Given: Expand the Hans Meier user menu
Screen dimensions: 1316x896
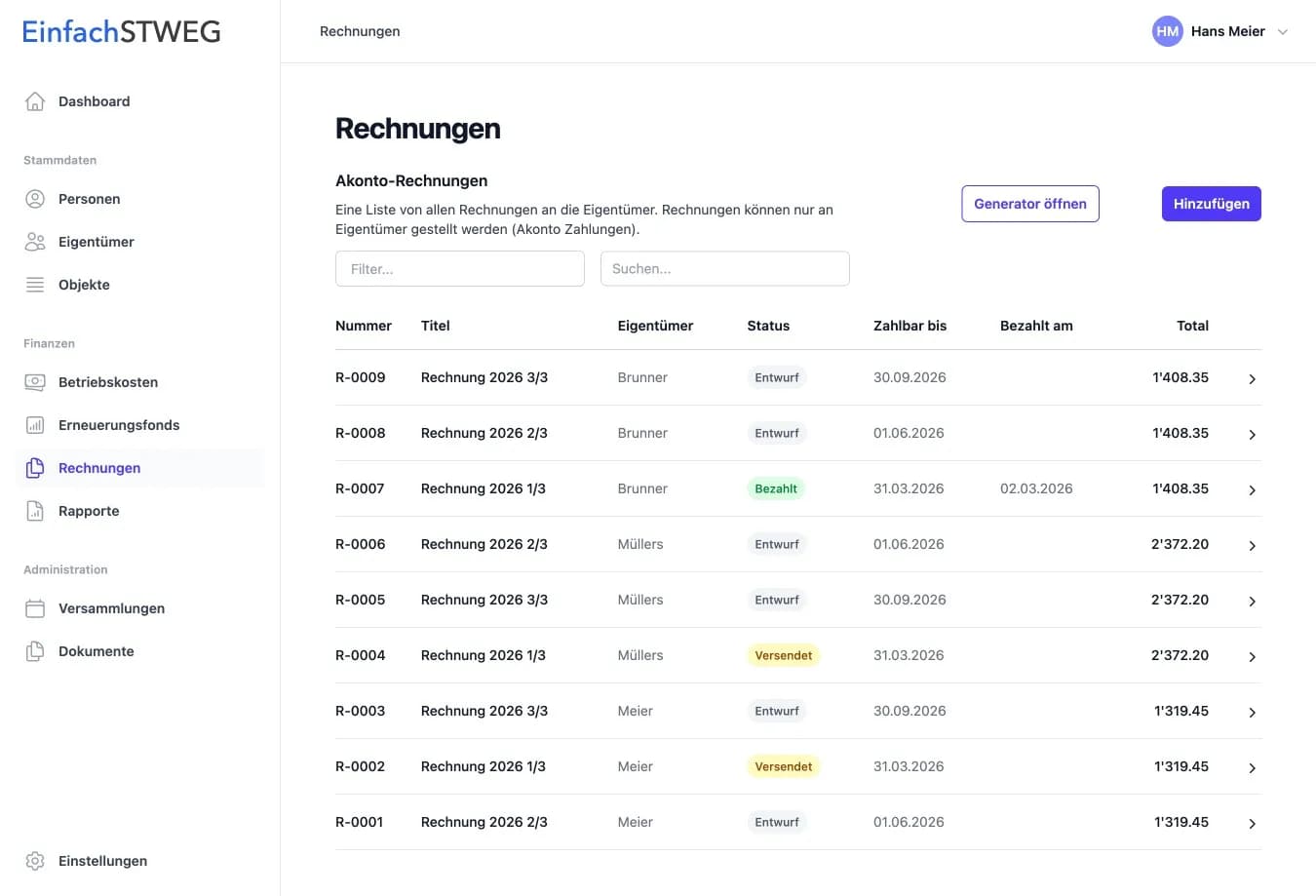Looking at the screenshot, I should tap(1282, 32).
